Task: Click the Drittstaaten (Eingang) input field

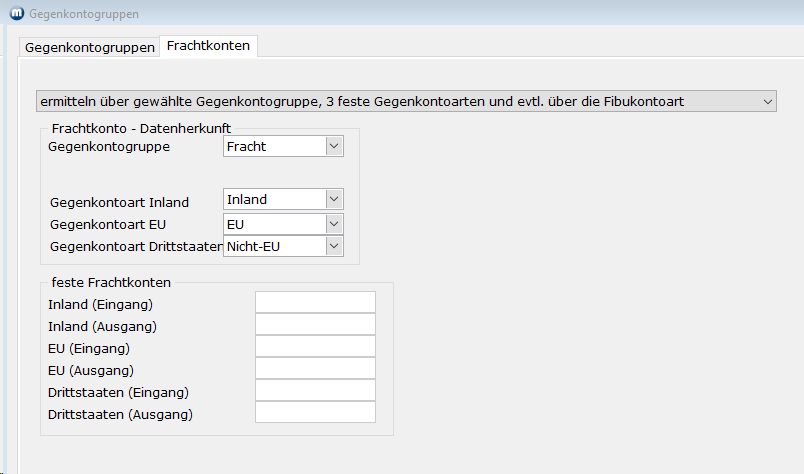Action: pos(315,391)
